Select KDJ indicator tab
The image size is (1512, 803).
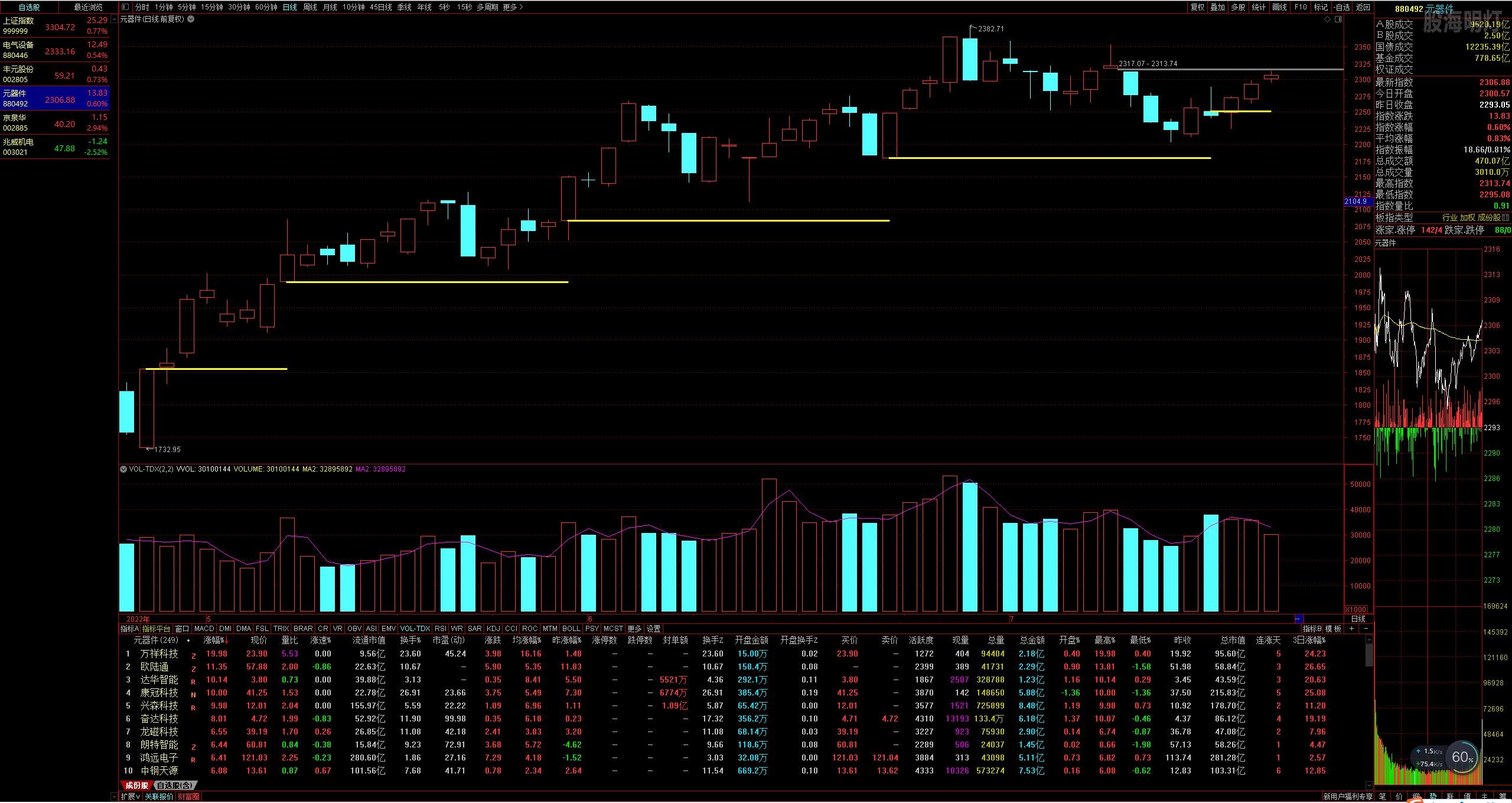(x=493, y=629)
